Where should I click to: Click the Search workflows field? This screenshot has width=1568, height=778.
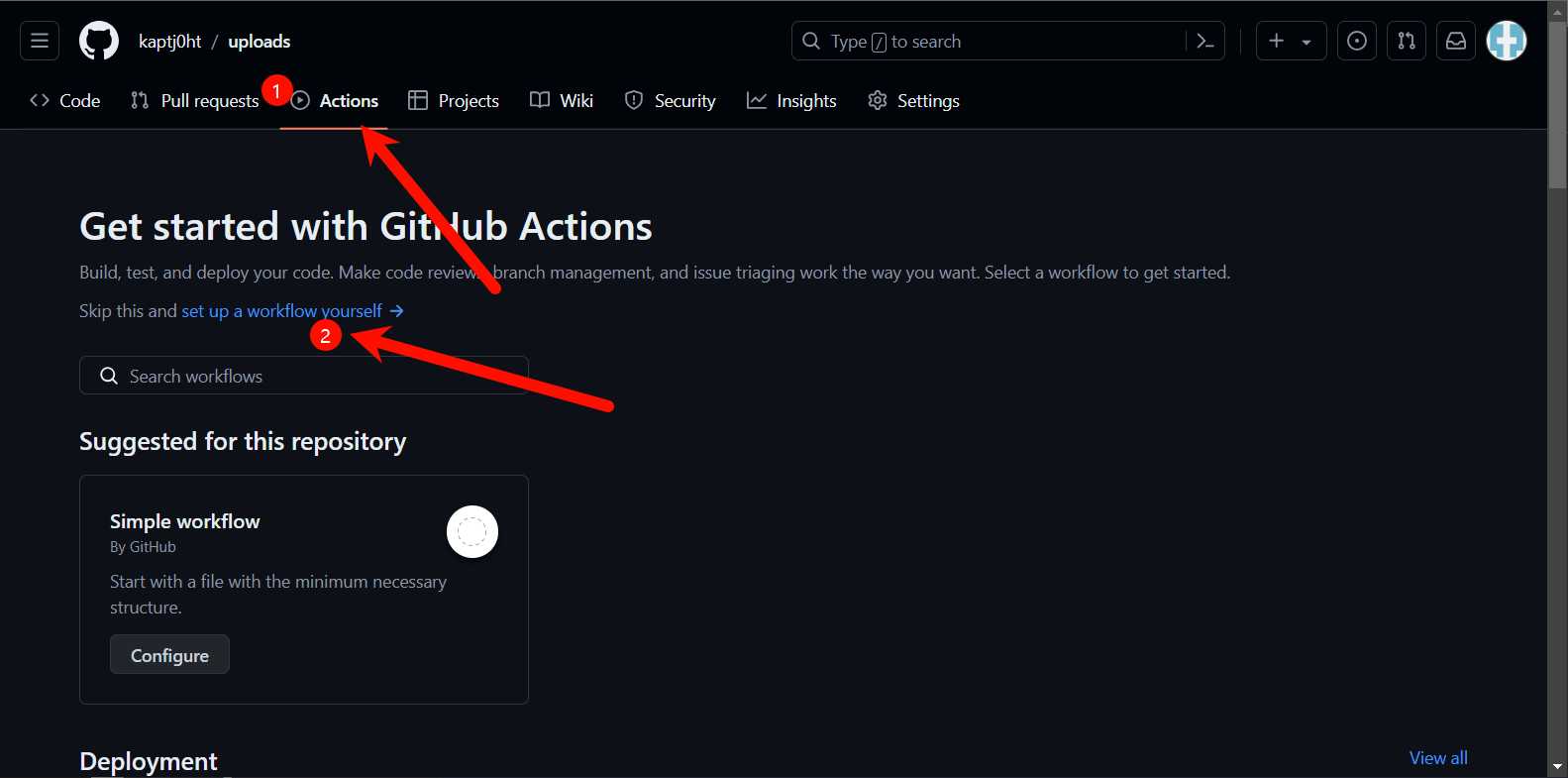pyautogui.click(x=303, y=376)
